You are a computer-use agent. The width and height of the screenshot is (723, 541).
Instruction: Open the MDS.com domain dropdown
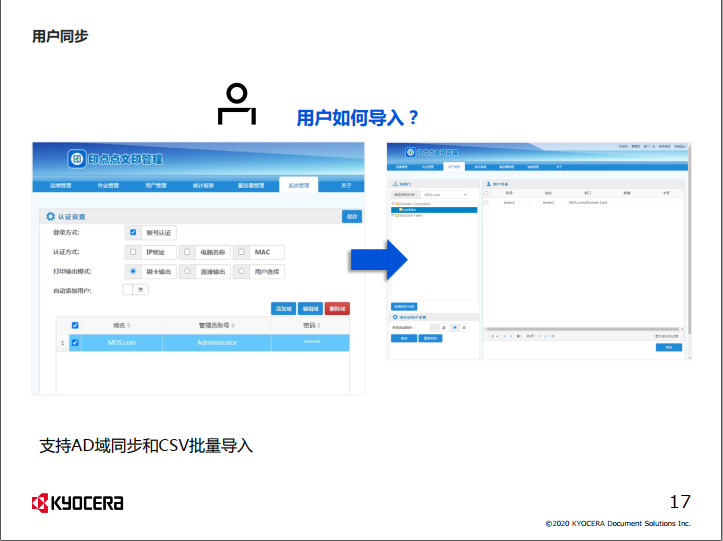pyautogui.click(x=443, y=194)
